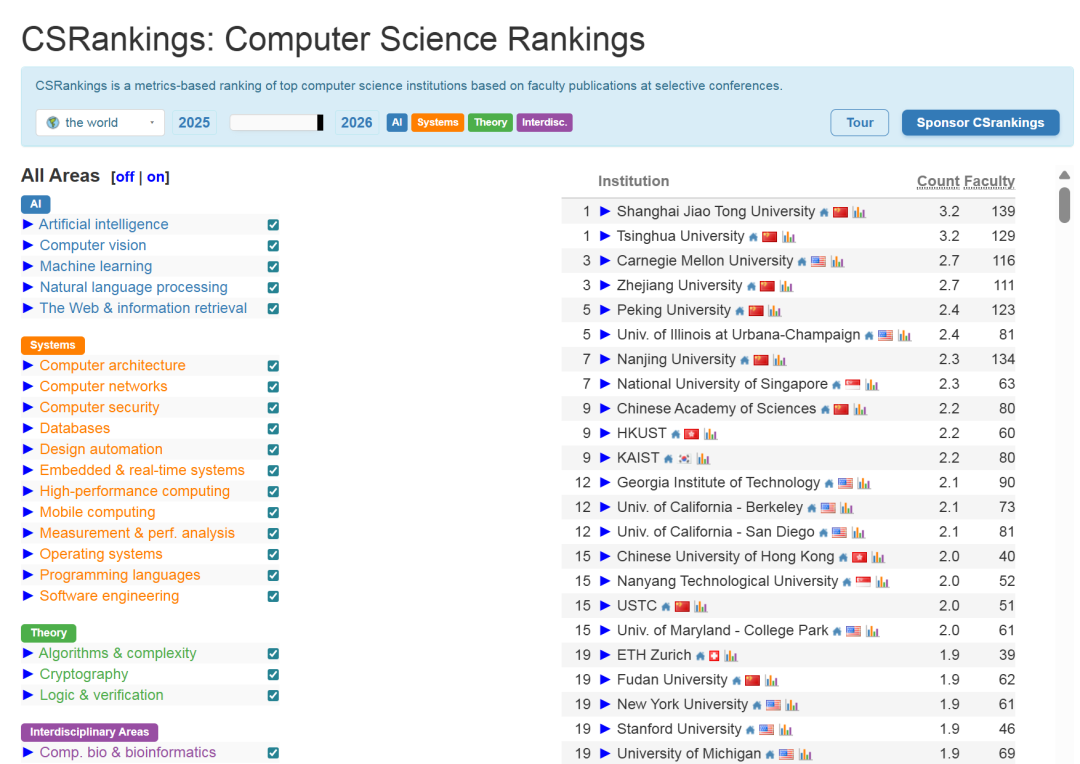
Task: Toggle Machine learning area checkbox
Action: point(273,267)
